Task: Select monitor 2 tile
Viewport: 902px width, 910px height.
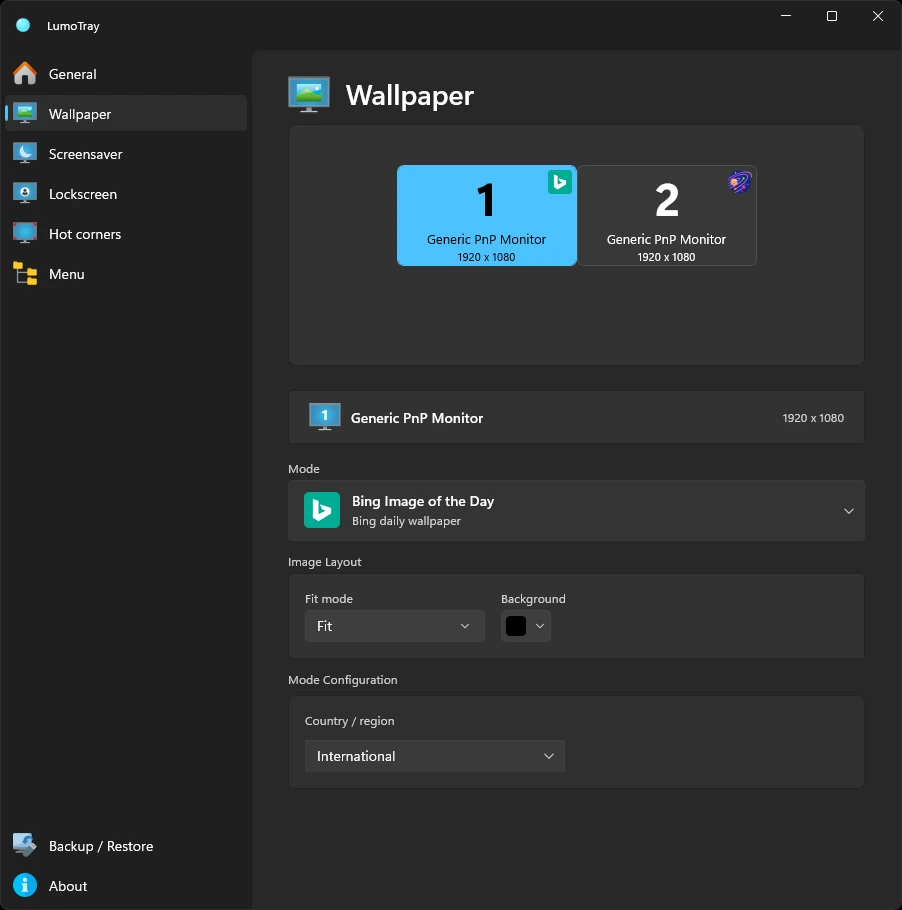Action: (667, 215)
